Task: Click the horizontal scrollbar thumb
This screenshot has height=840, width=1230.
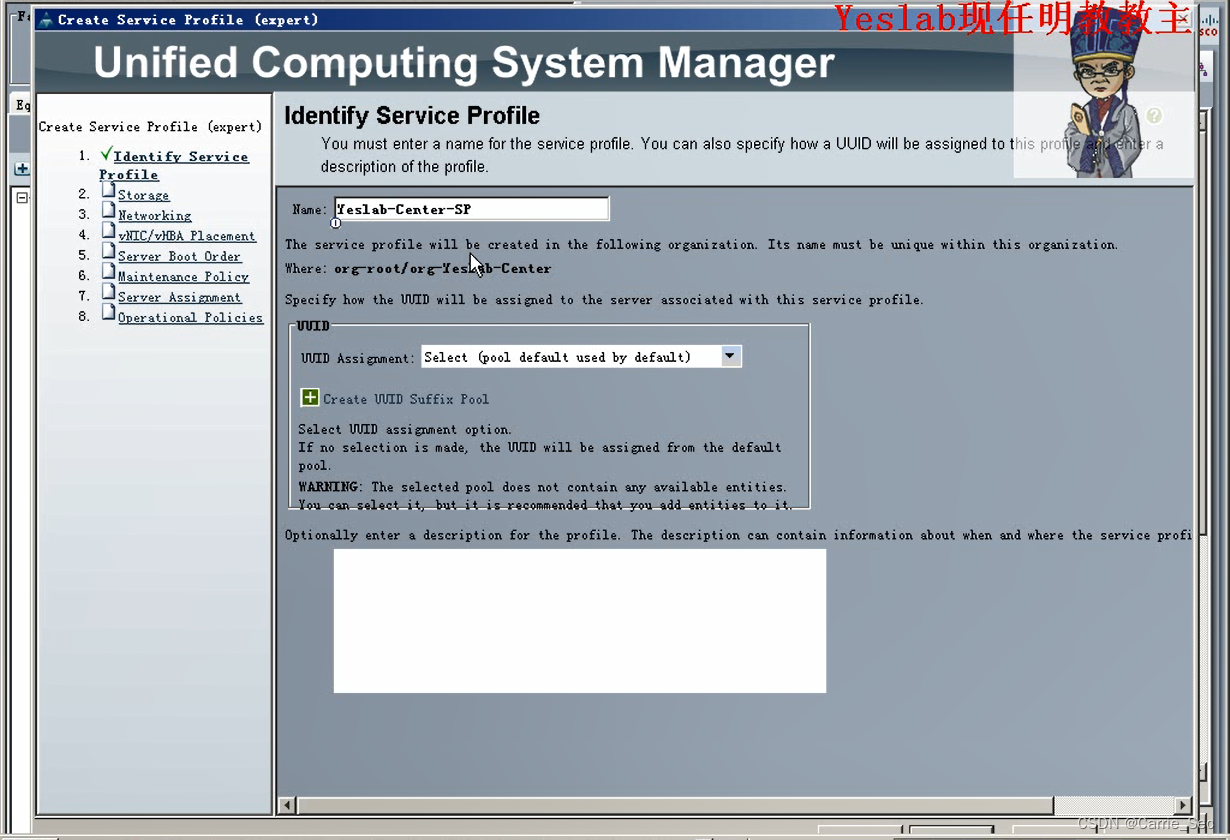Action: [675, 805]
